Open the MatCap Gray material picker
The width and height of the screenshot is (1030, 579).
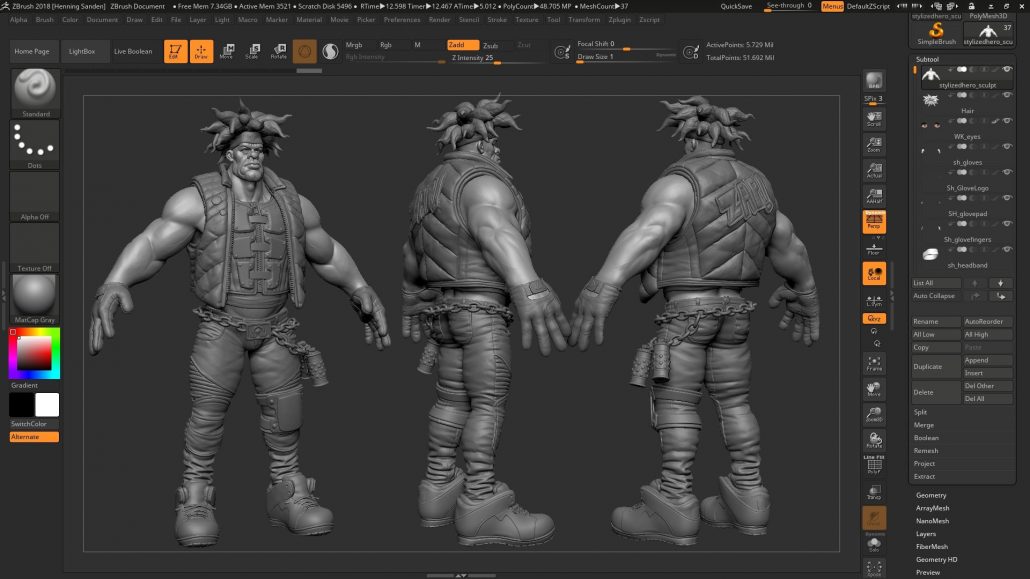click(35, 298)
